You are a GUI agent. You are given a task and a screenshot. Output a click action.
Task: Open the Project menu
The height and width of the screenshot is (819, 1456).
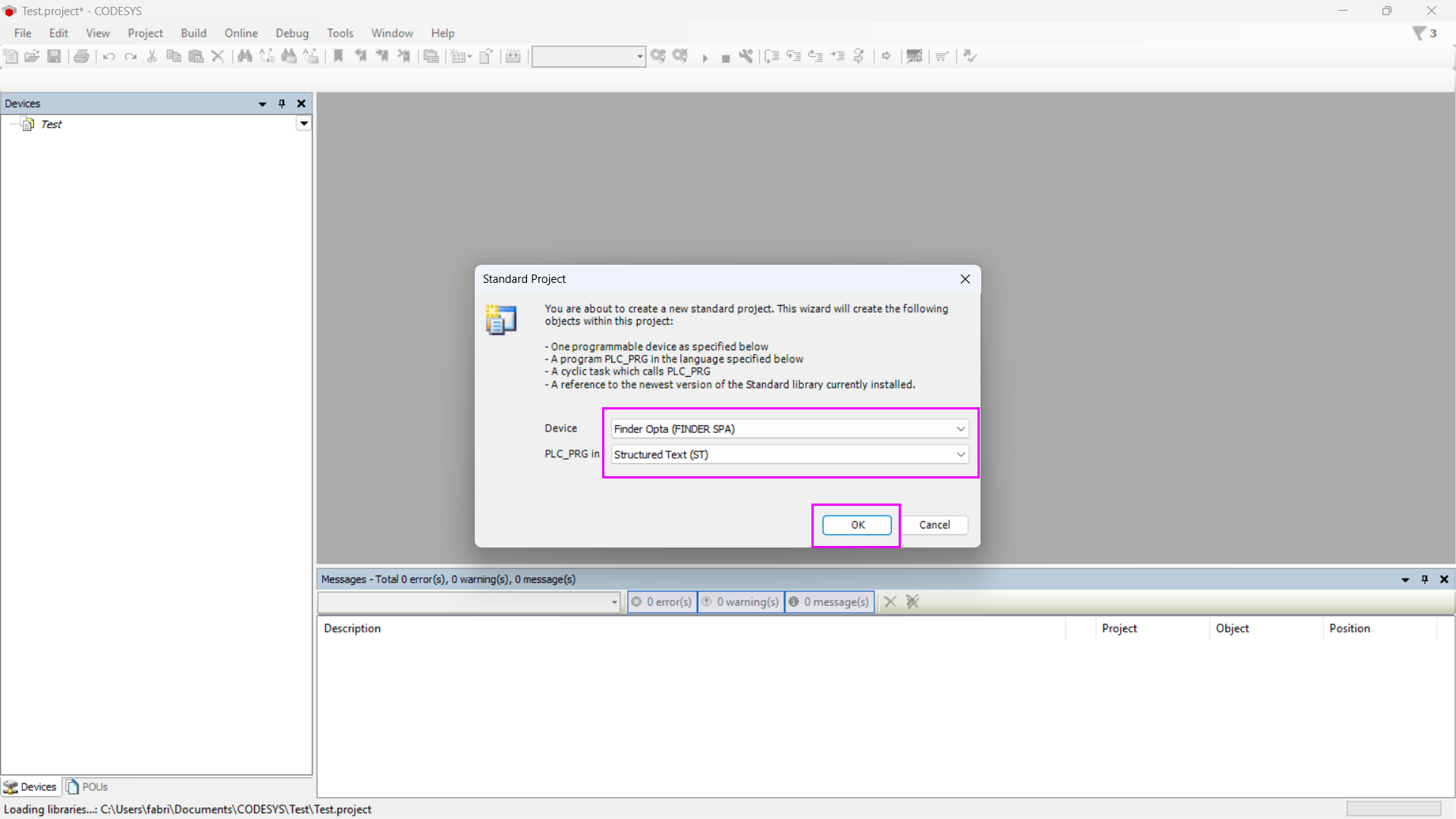tap(145, 33)
